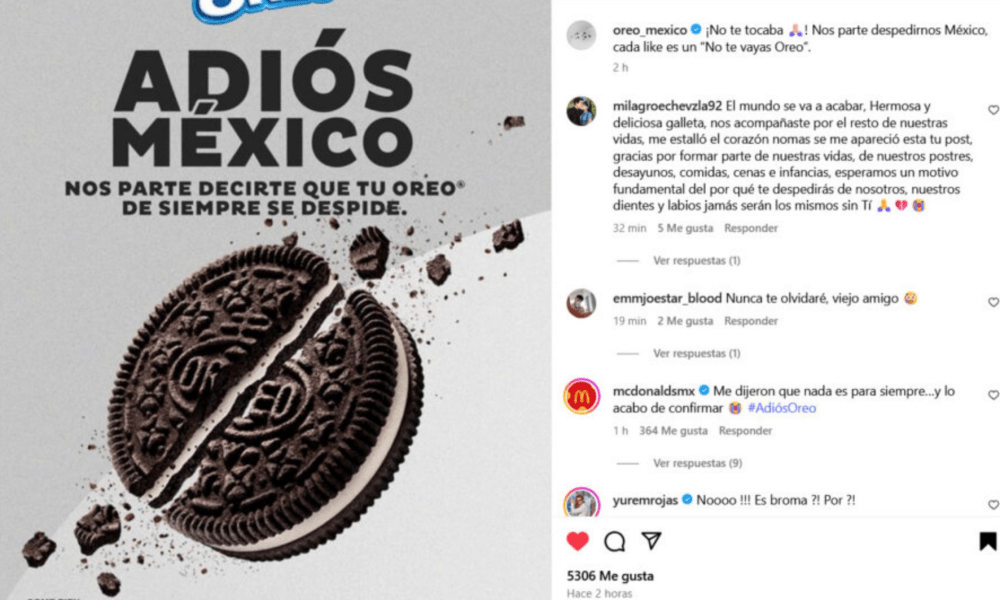Like yuremrojas's comment heart
This screenshot has width=1000, height=600.
click(993, 505)
